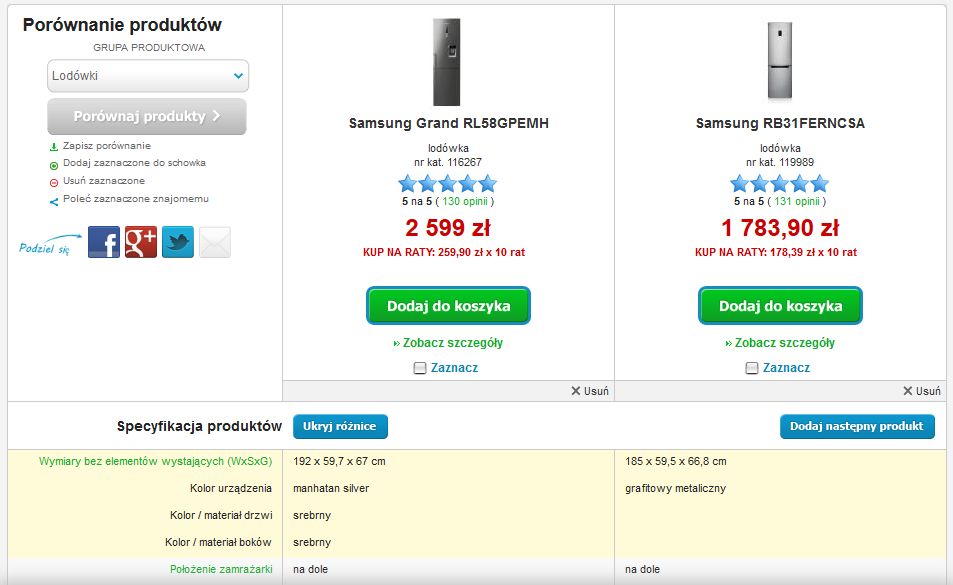Image resolution: width=953 pixels, height=585 pixels.
Task: Share comparison on Facebook
Action: (104, 242)
